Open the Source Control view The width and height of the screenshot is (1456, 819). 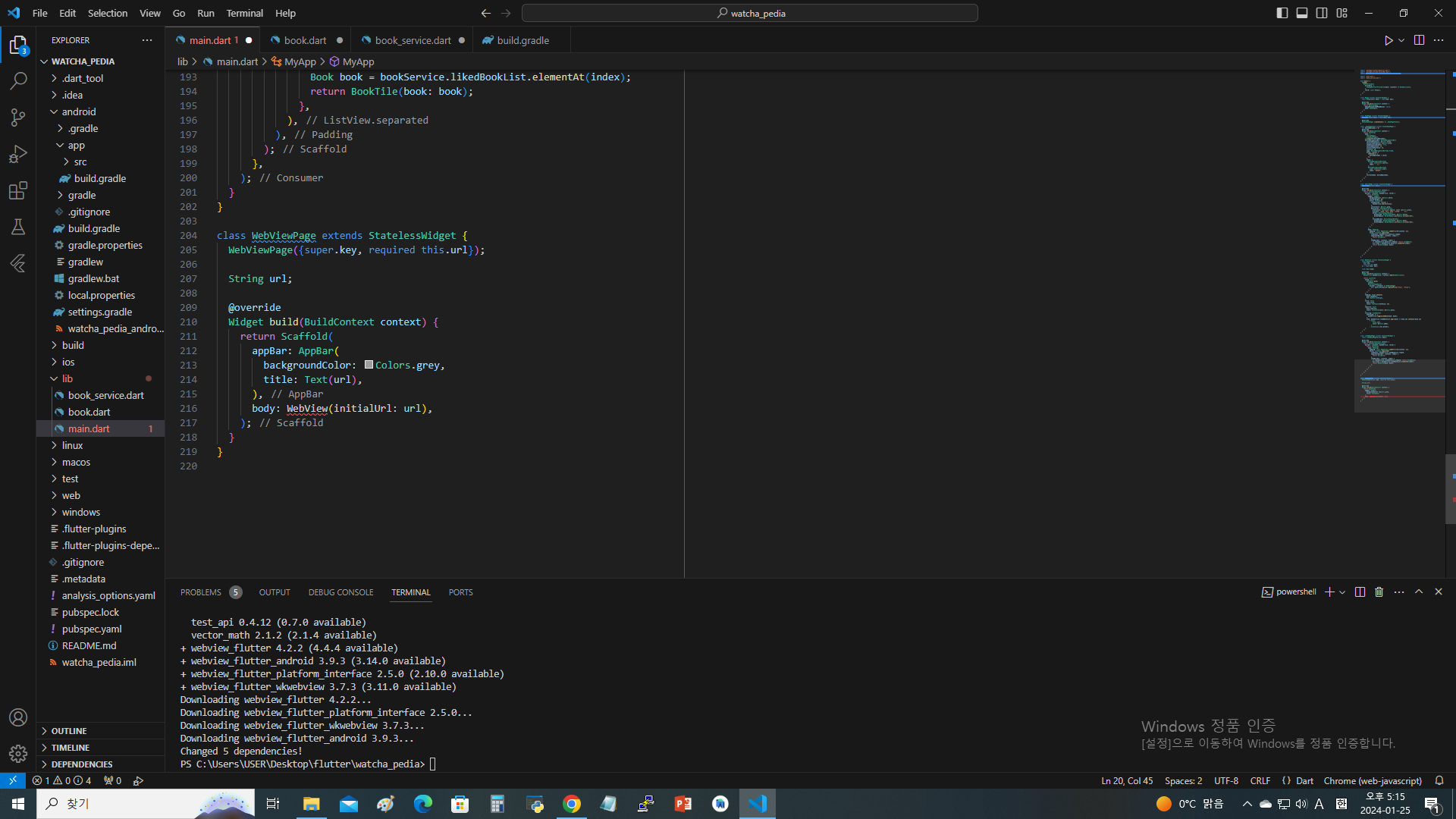click(x=18, y=117)
